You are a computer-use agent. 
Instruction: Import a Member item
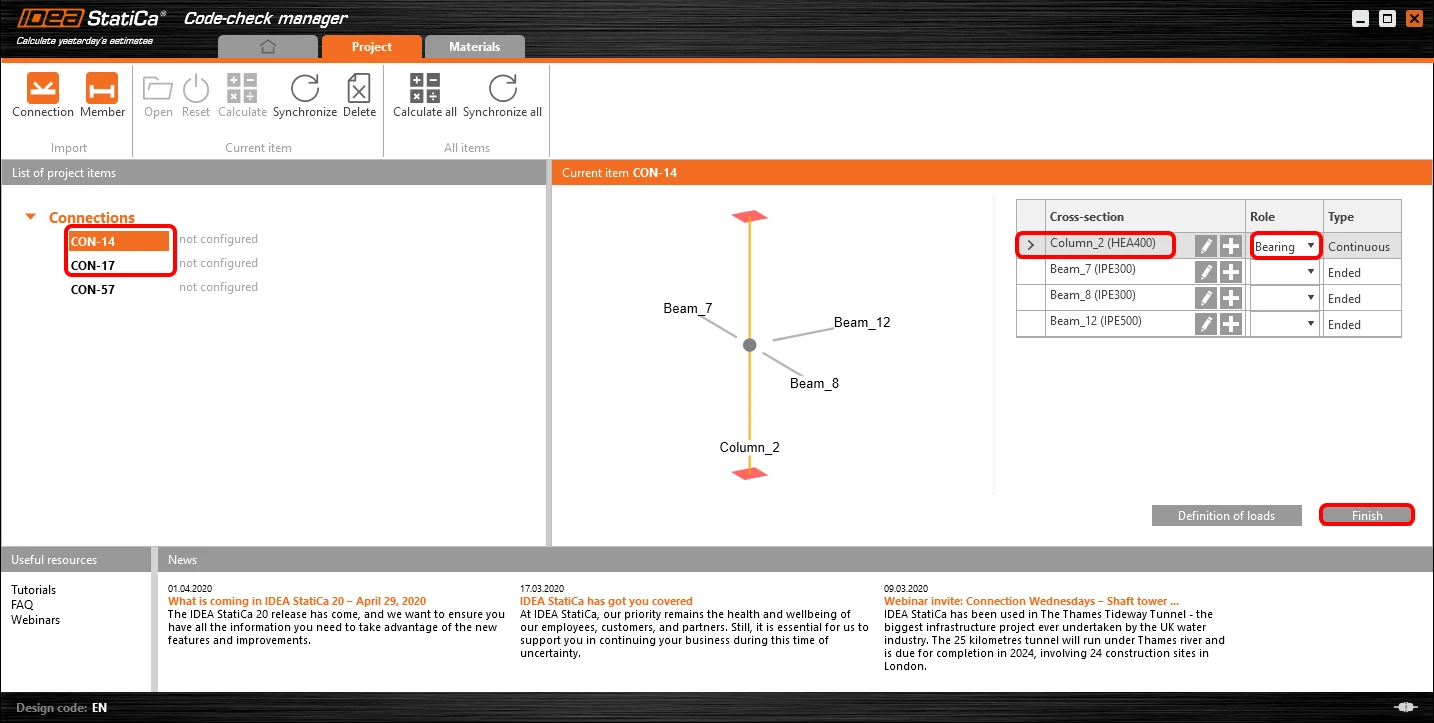click(102, 96)
